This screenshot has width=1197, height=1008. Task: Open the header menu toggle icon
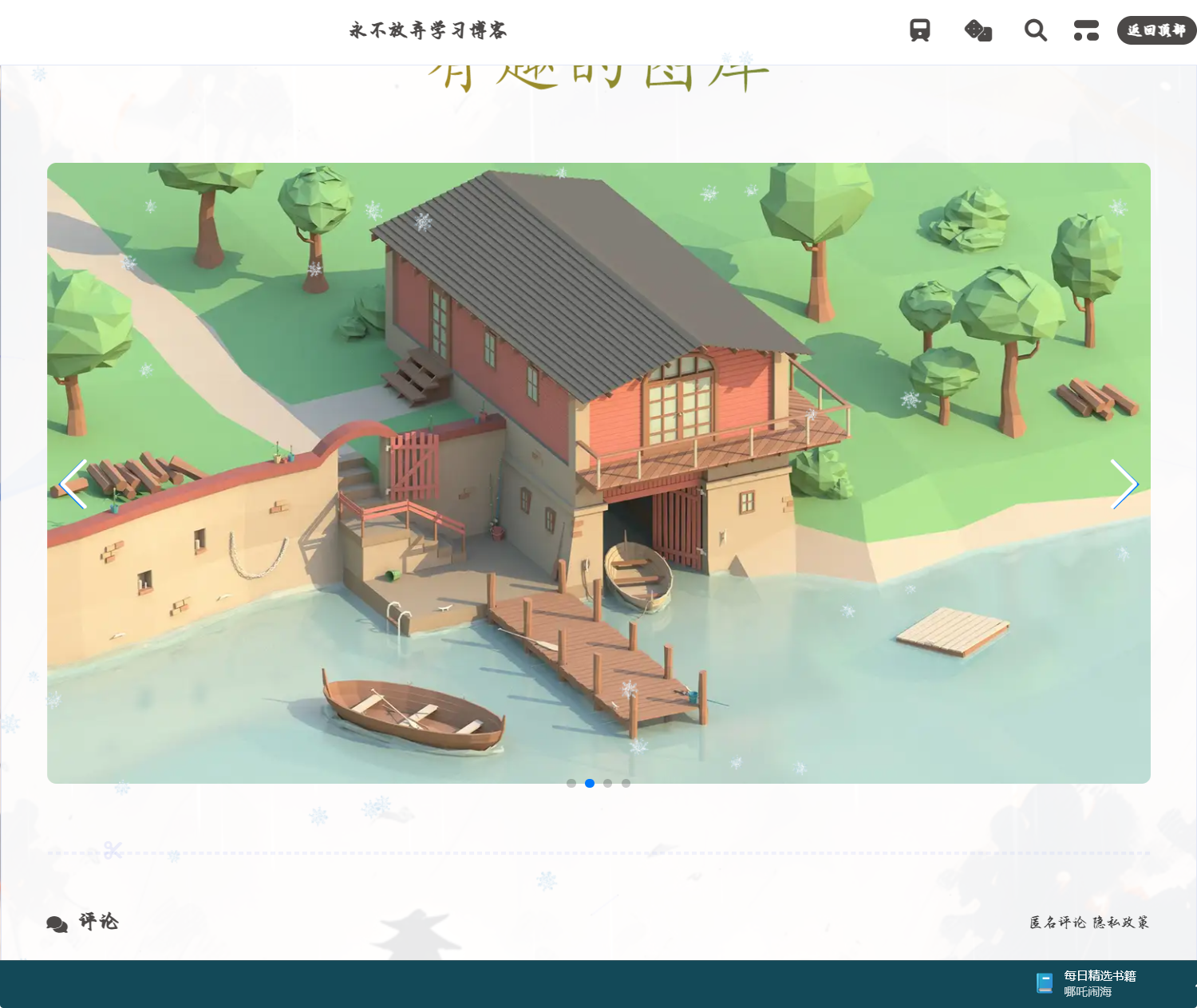click(1086, 30)
